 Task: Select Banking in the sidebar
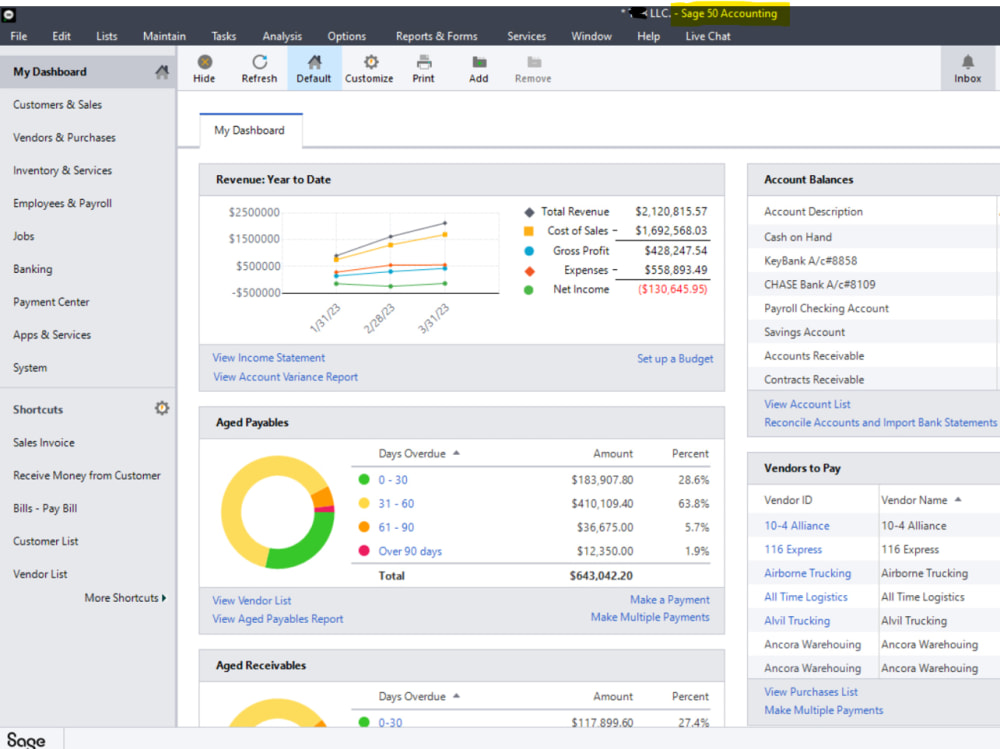33,269
